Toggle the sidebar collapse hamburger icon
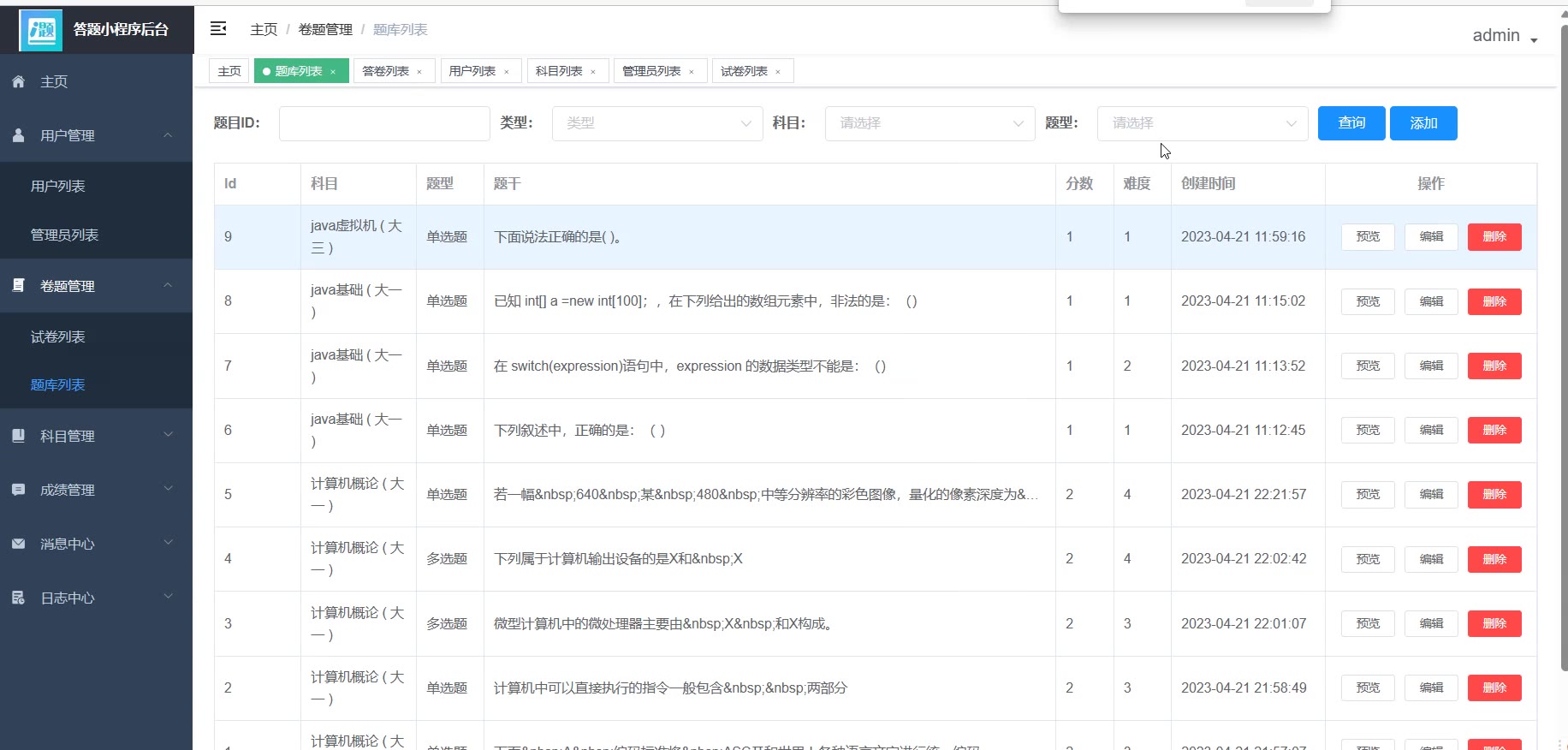Image resolution: width=1568 pixels, height=750 pixels. pyautogui.click(x=218, y=29)
